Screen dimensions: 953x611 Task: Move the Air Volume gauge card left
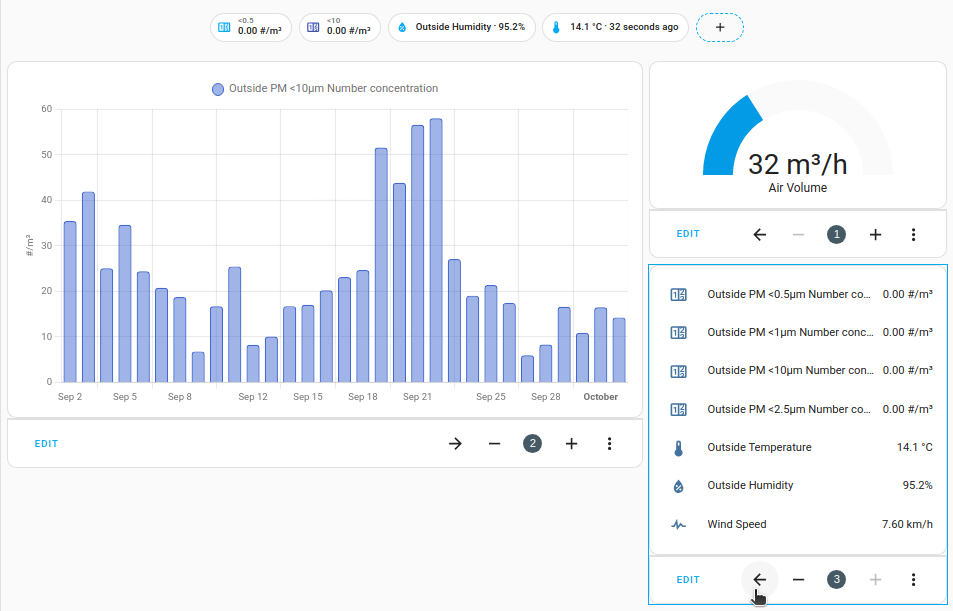tap(759, 234)
